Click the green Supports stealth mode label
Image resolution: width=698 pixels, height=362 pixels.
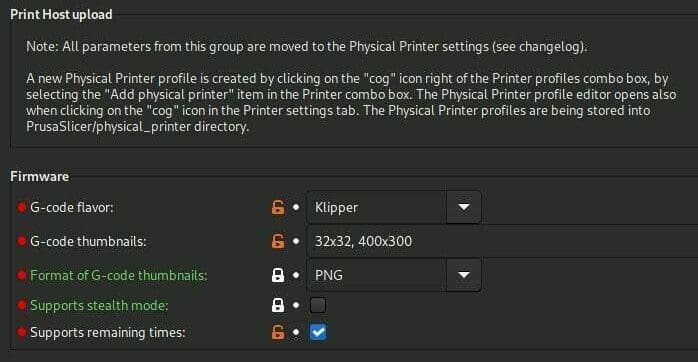99,305
